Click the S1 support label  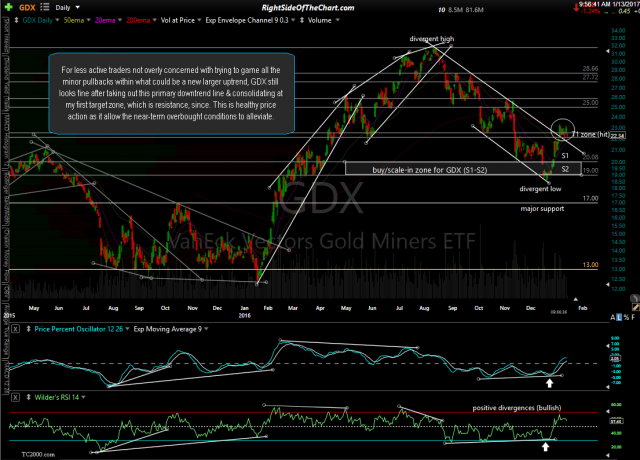(565, 156)
